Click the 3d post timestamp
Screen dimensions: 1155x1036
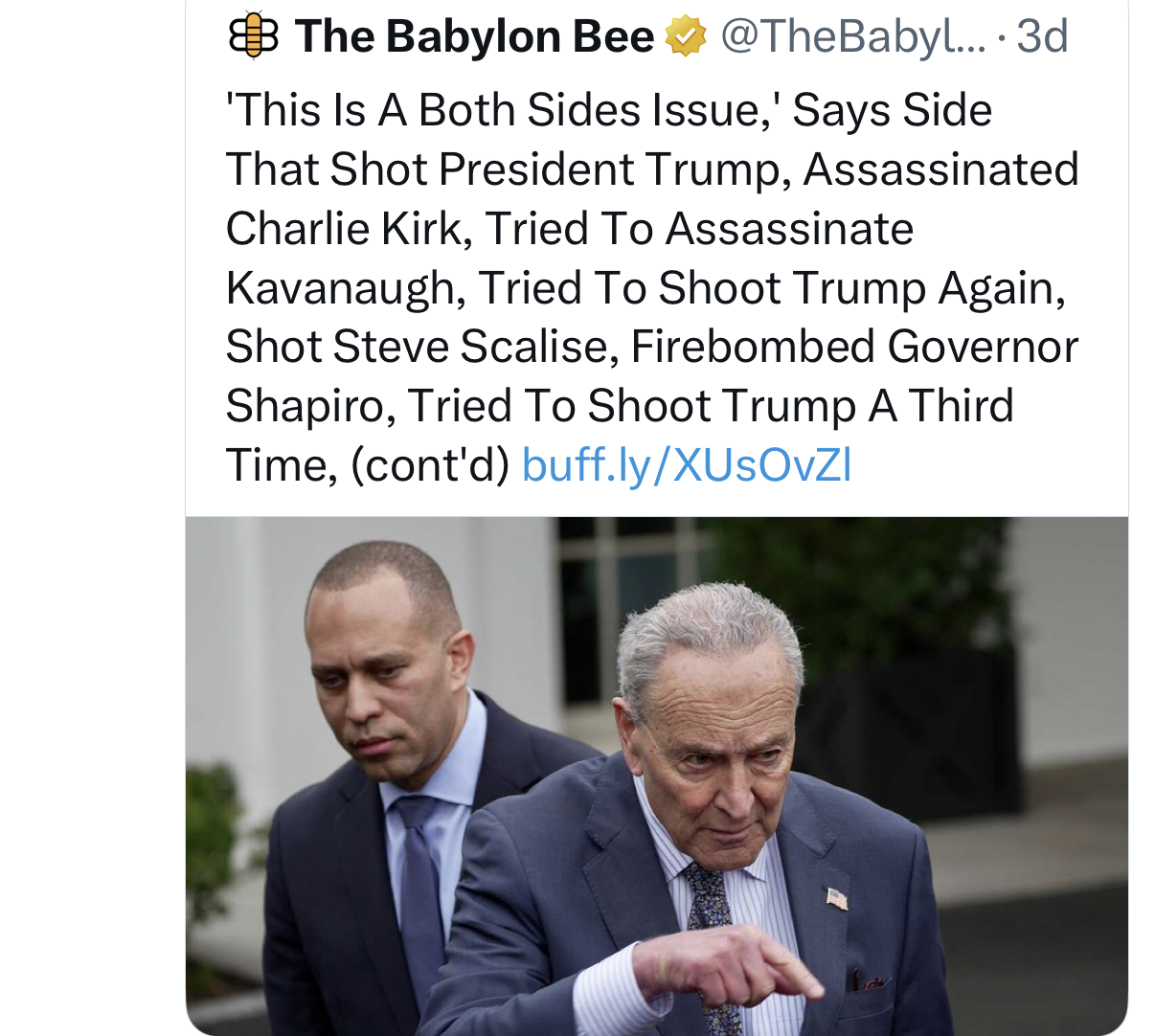[x=1042, y=36]
